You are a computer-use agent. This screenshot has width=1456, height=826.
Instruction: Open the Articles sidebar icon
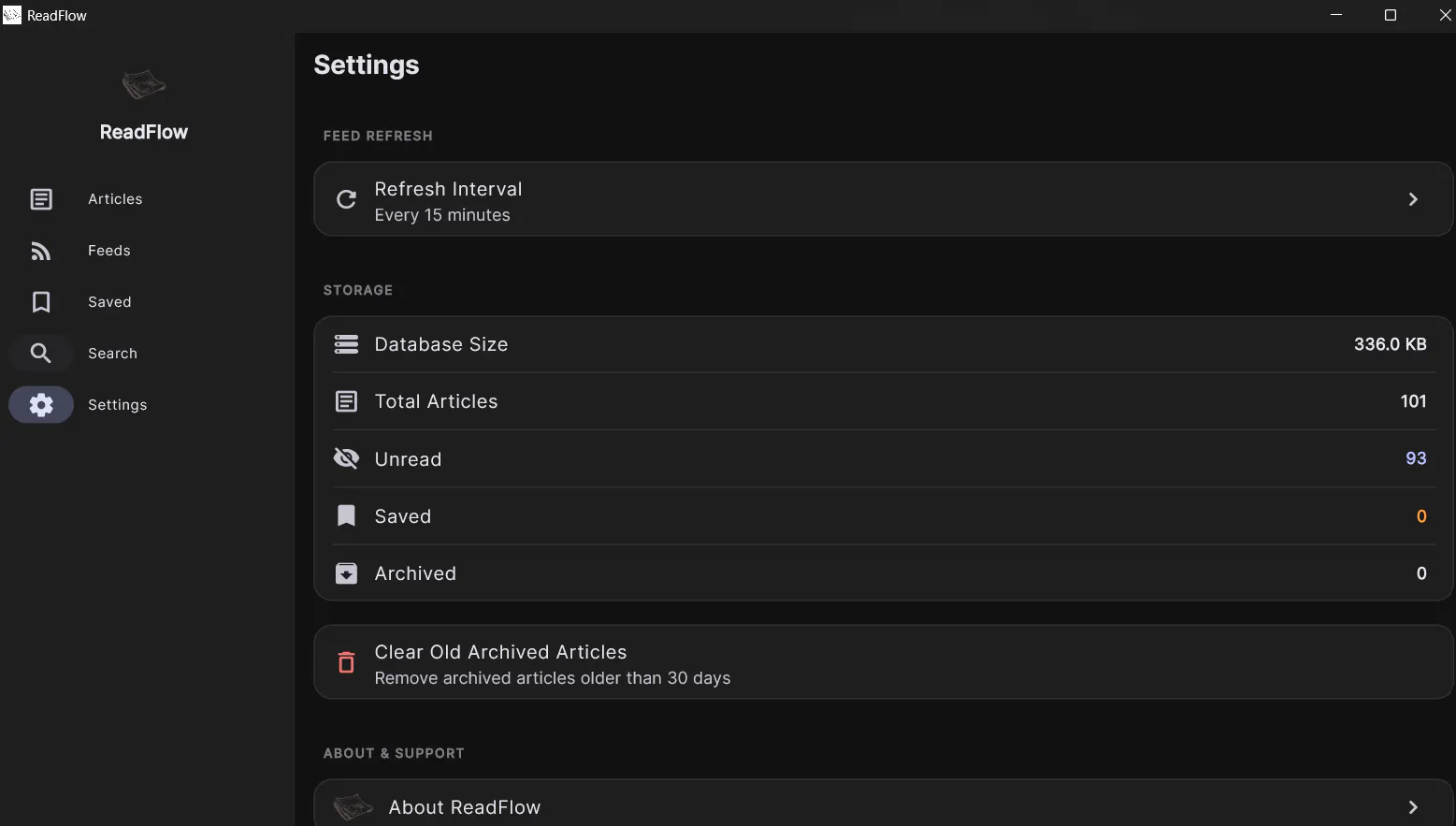point(41,199)
